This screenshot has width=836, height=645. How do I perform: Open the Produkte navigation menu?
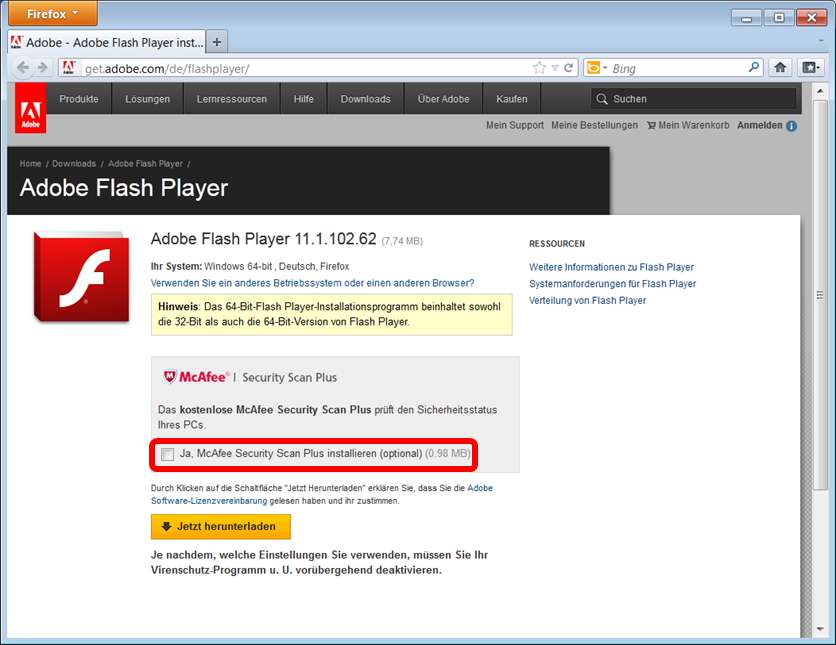79,99
